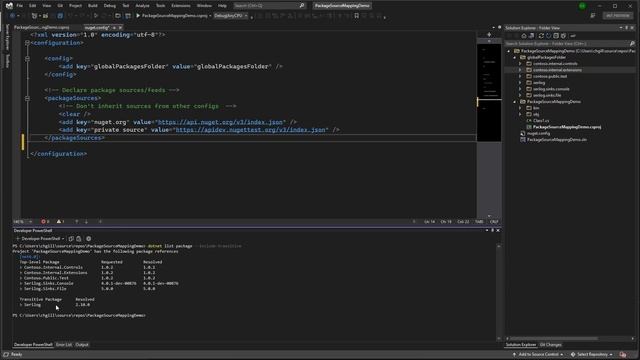Screen dimensions: 640x360
Task: Open the editor zoom level dropdown
Action: pyautogui.click(x=22, y=222)
